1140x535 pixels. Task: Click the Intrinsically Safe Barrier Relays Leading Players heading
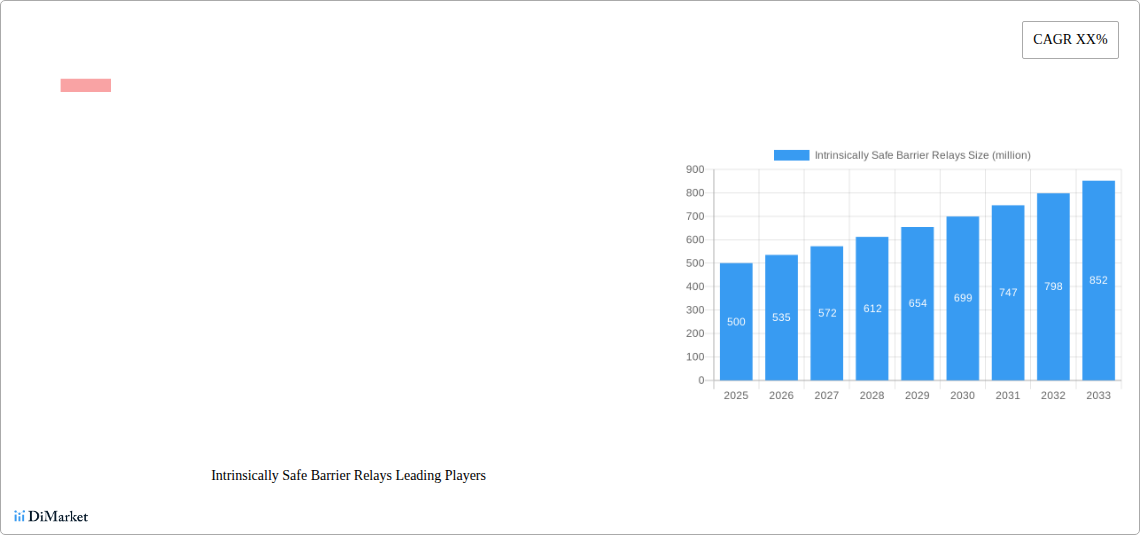[348, 475]
